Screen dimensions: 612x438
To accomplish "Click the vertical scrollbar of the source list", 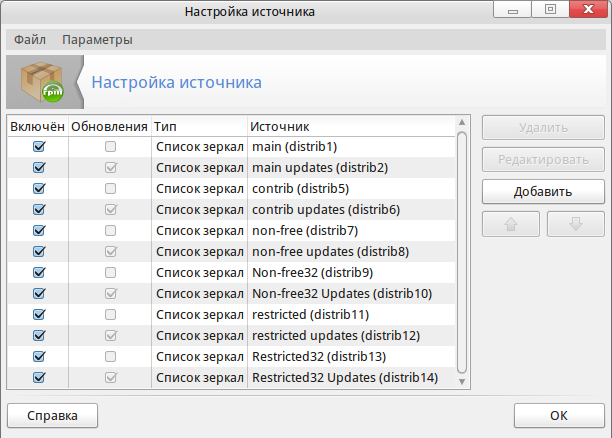I will 462,250.
